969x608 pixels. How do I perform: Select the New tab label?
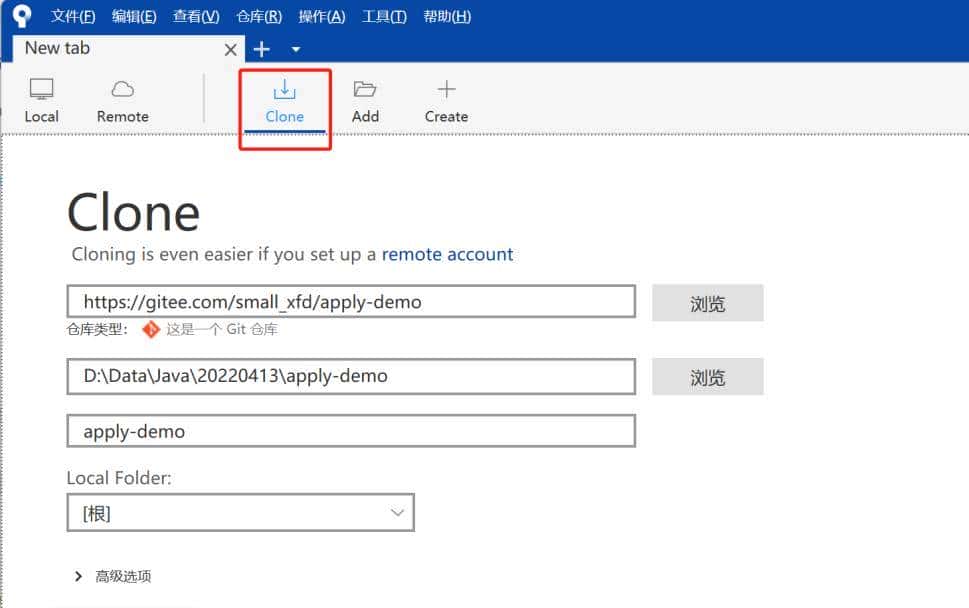tap(55, 48)
